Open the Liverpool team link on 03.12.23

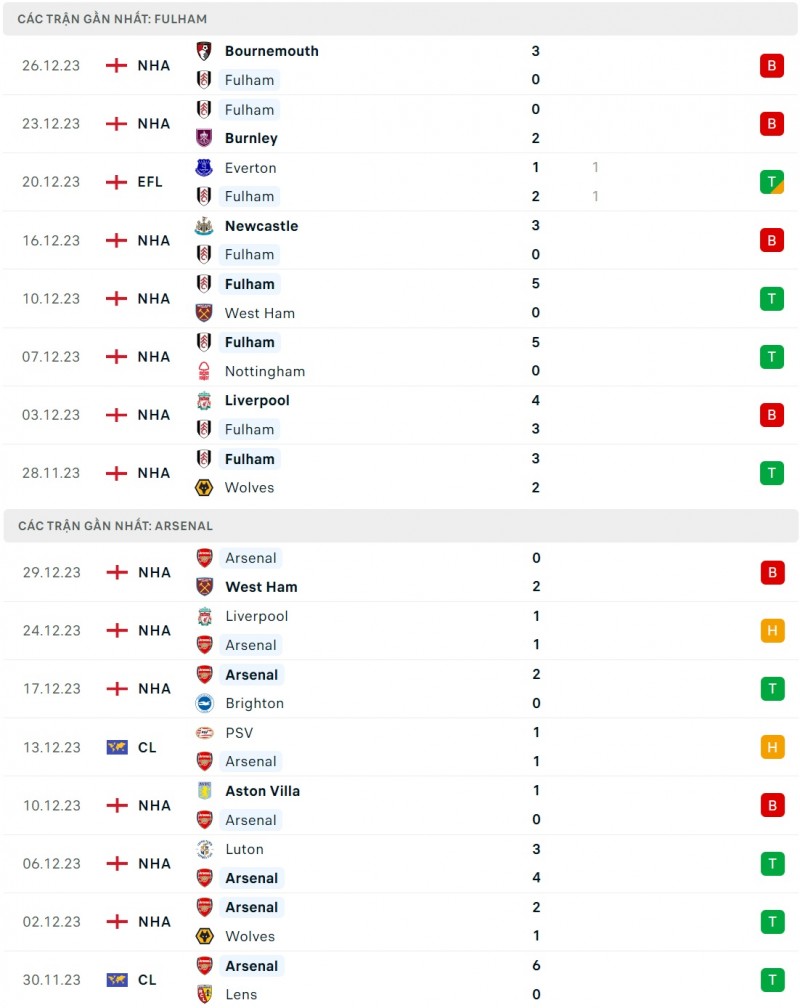tap(257, 400)
